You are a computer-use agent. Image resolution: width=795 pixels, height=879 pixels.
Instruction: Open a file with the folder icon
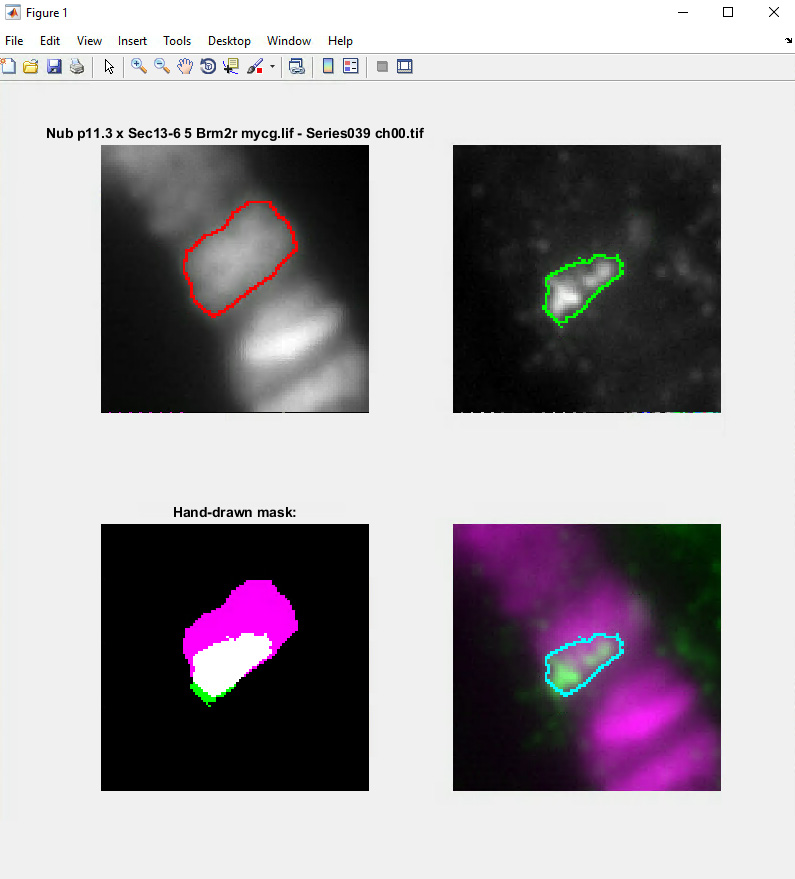pyautogui.click(x=31, y=66)
